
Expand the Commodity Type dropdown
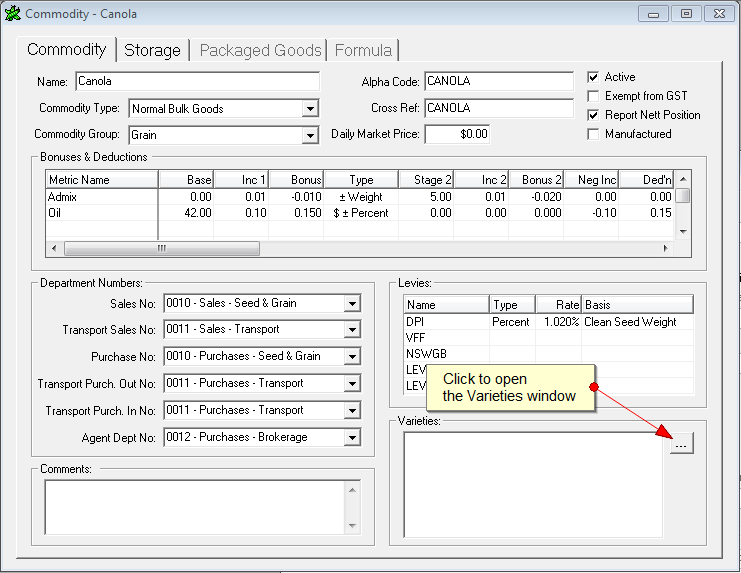[x=310, y=109]
